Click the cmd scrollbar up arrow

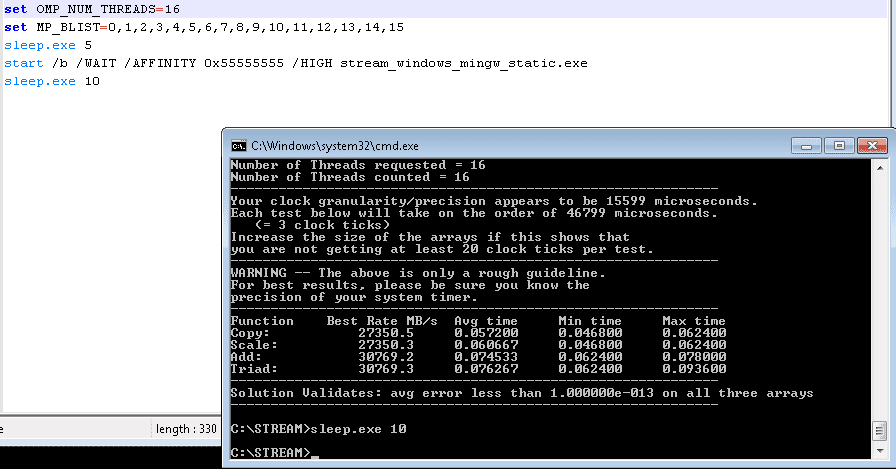coord(879,167)
